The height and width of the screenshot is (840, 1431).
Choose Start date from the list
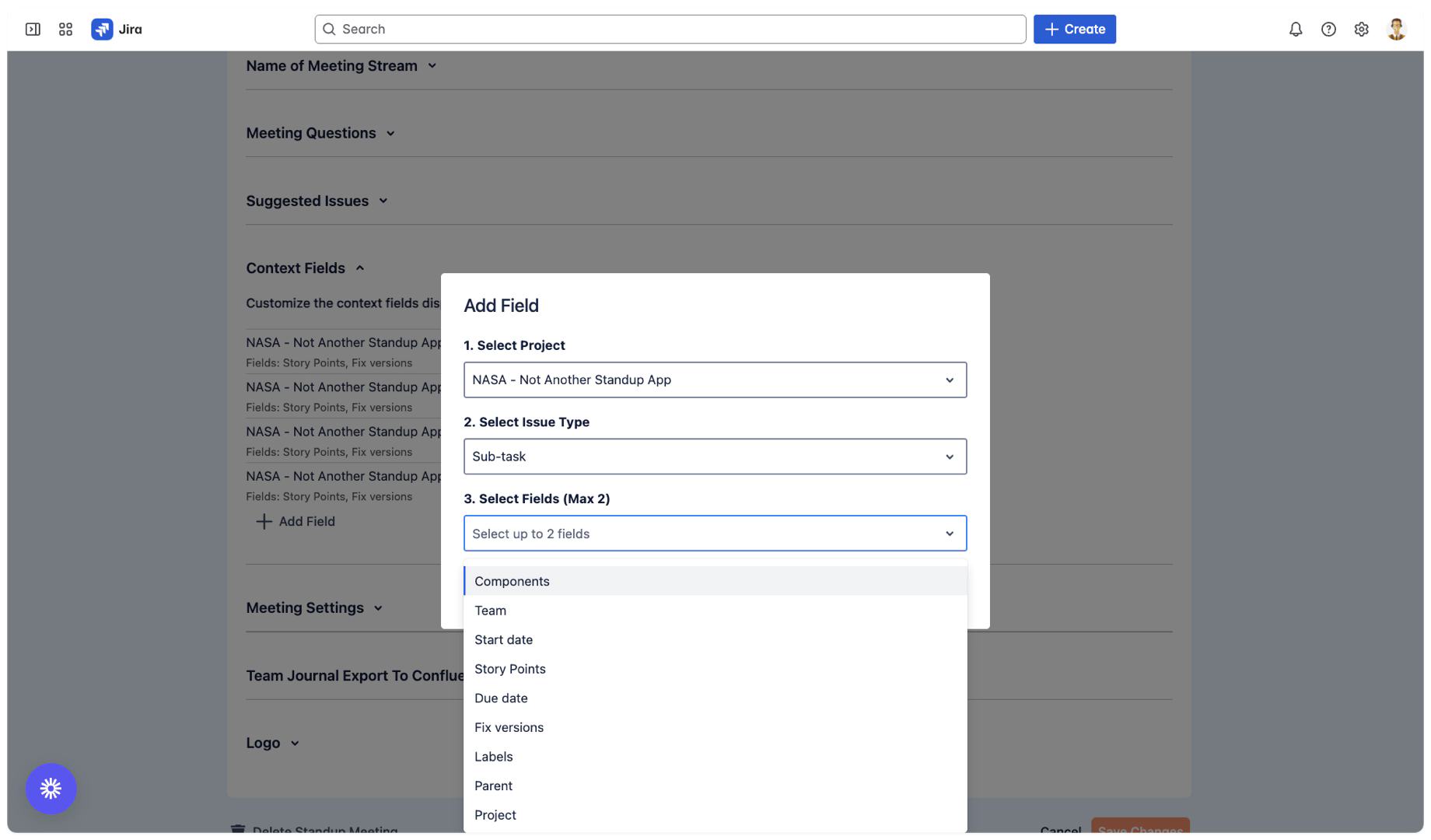715,639
